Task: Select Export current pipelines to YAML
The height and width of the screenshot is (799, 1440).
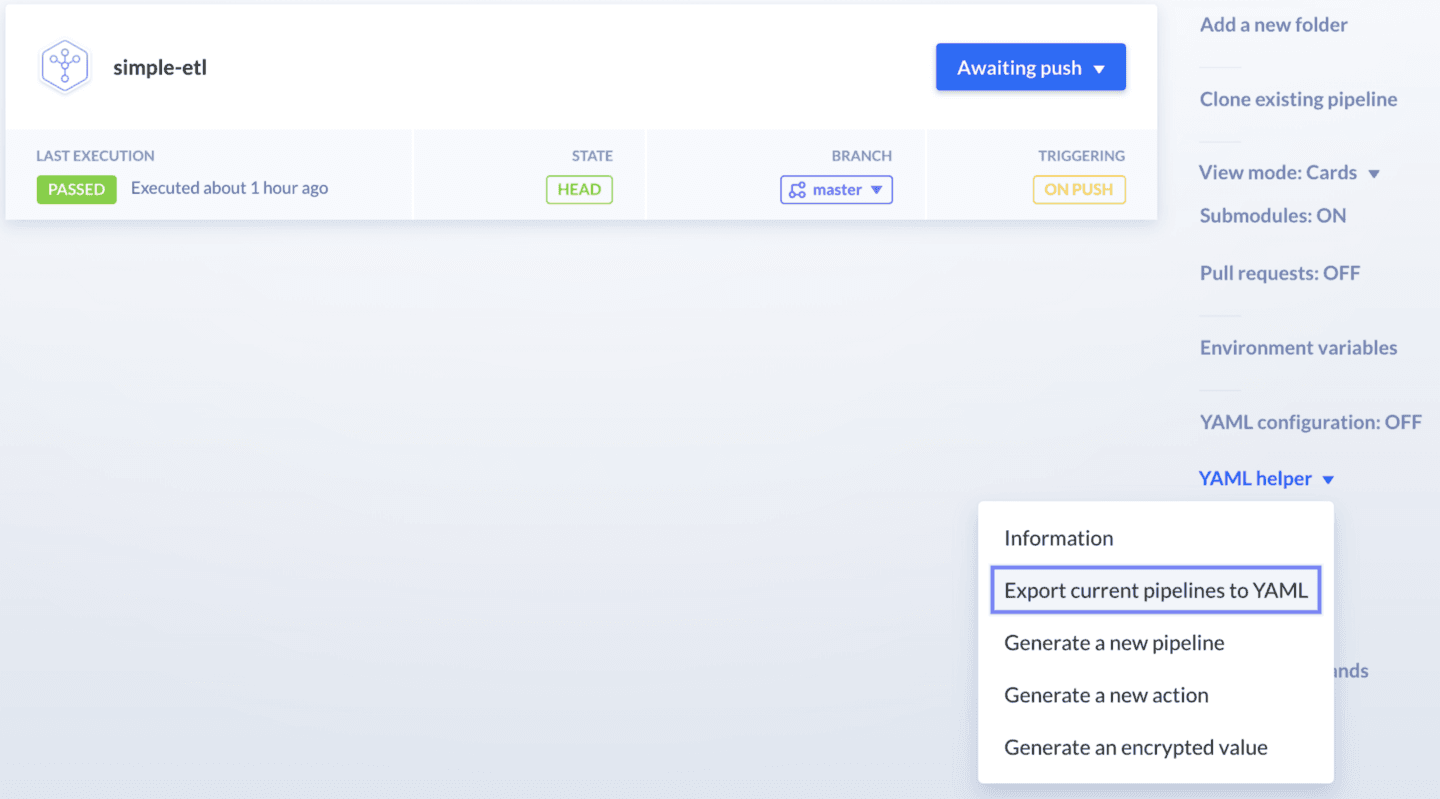Action: tap(1156, 590)
